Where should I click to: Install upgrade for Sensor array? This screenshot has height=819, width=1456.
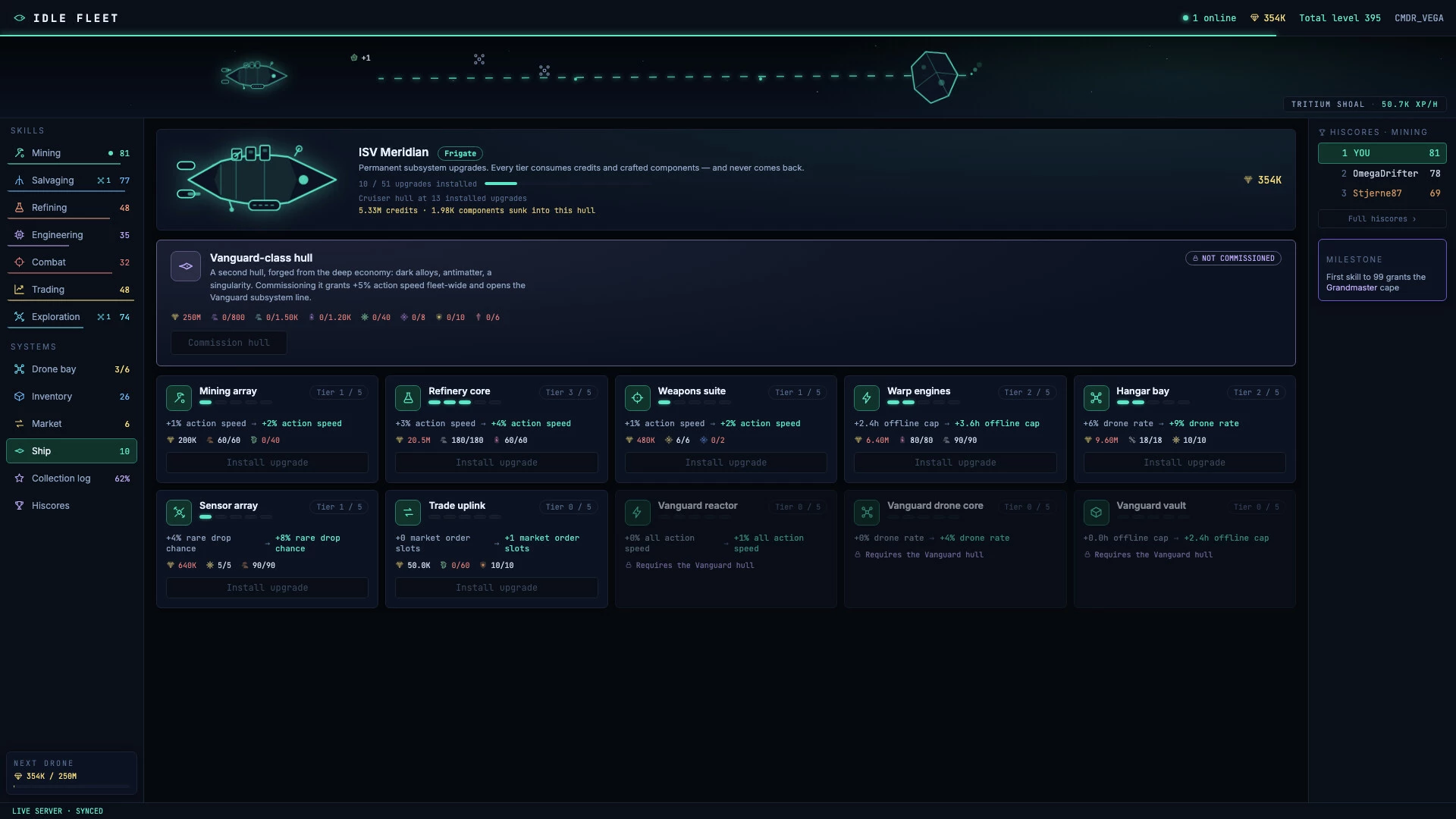(267, 588)
